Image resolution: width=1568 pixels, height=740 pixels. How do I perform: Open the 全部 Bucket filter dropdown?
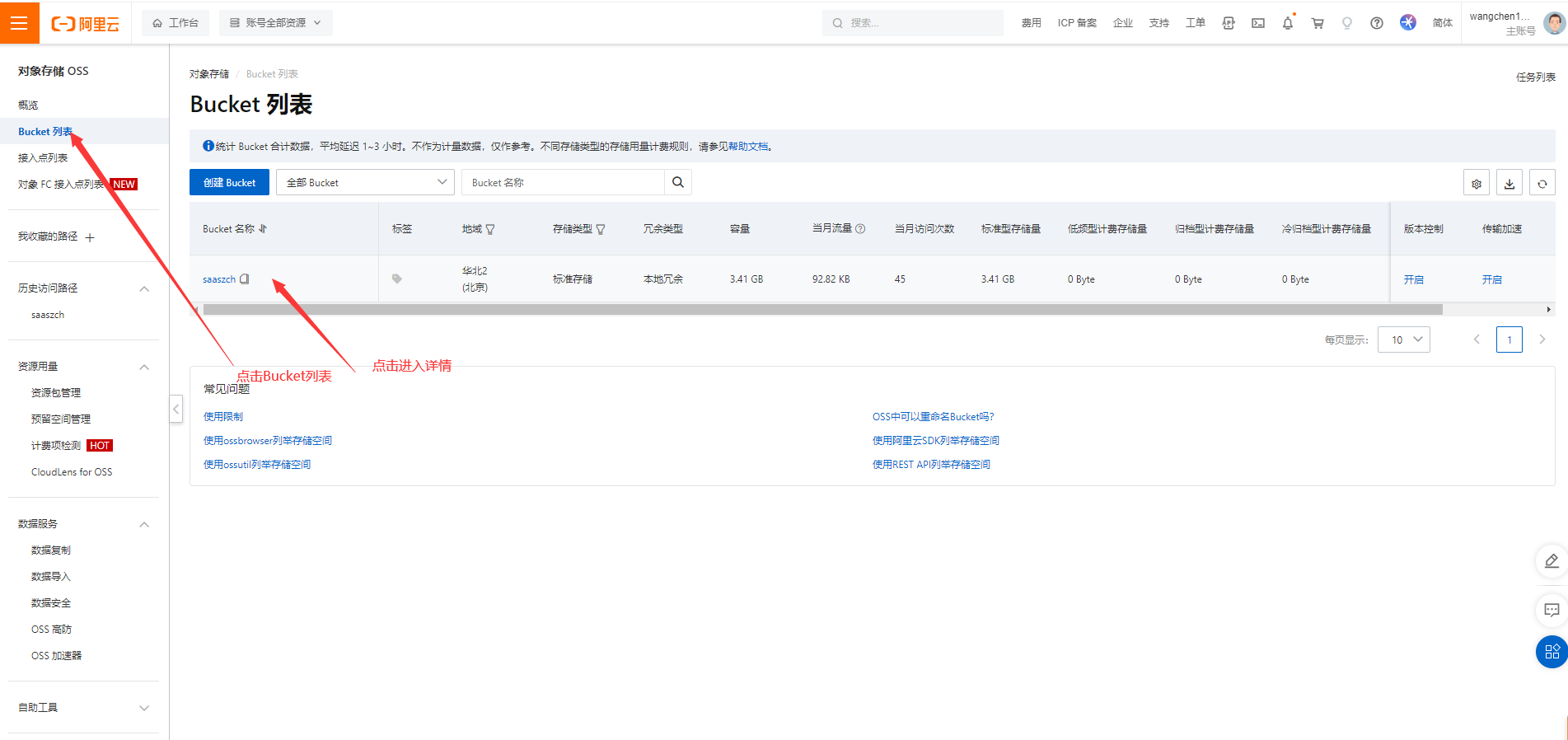pos(365,182)
